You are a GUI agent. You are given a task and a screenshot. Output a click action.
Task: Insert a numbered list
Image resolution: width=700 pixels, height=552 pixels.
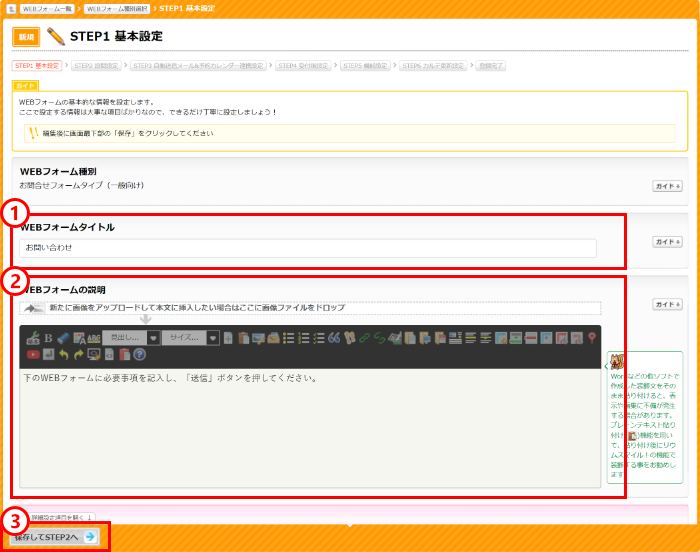(304, 338)
